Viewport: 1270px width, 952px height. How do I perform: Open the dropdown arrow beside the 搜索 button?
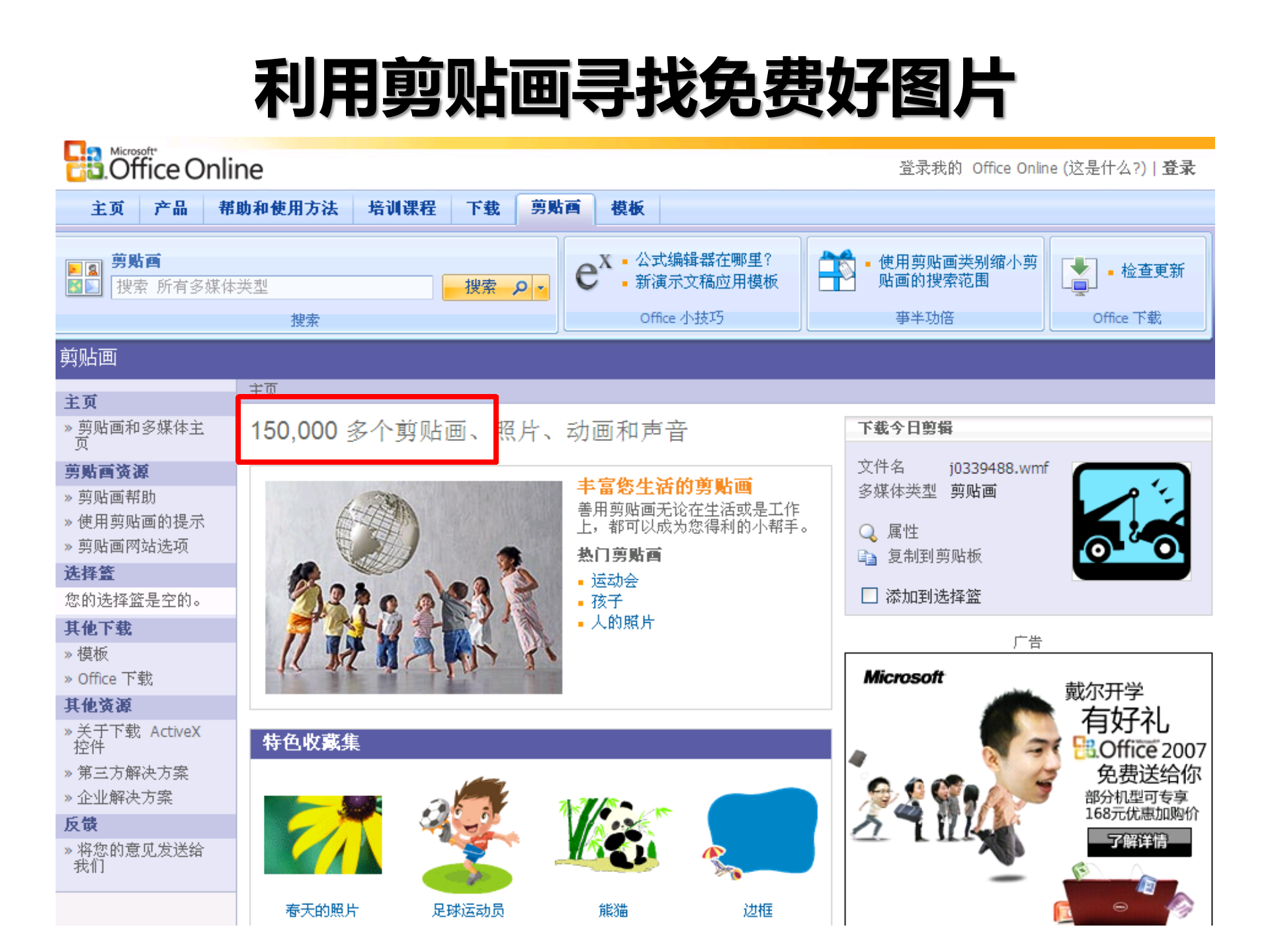click(540, 287)
